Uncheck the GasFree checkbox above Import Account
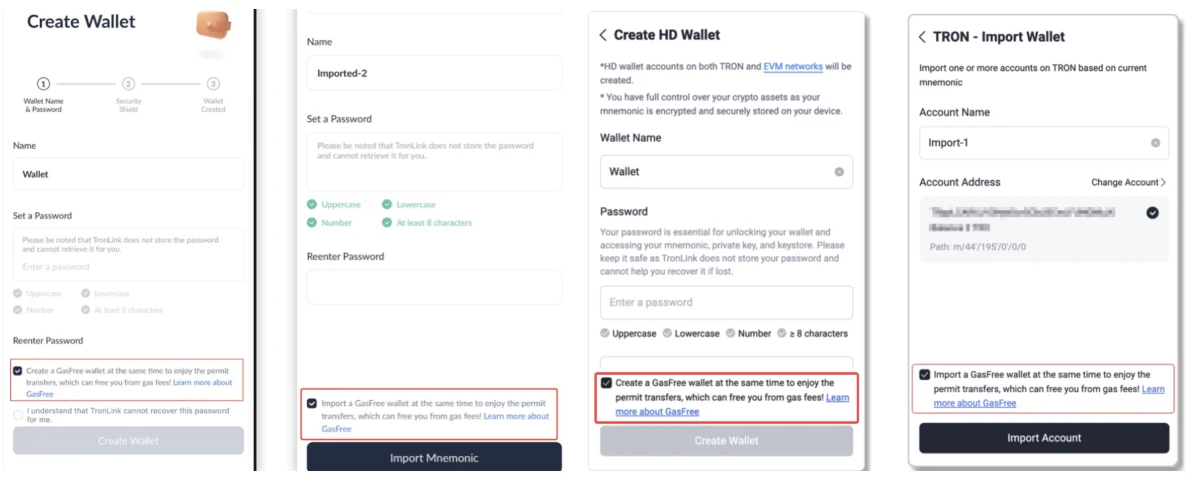 click(924, 375)
